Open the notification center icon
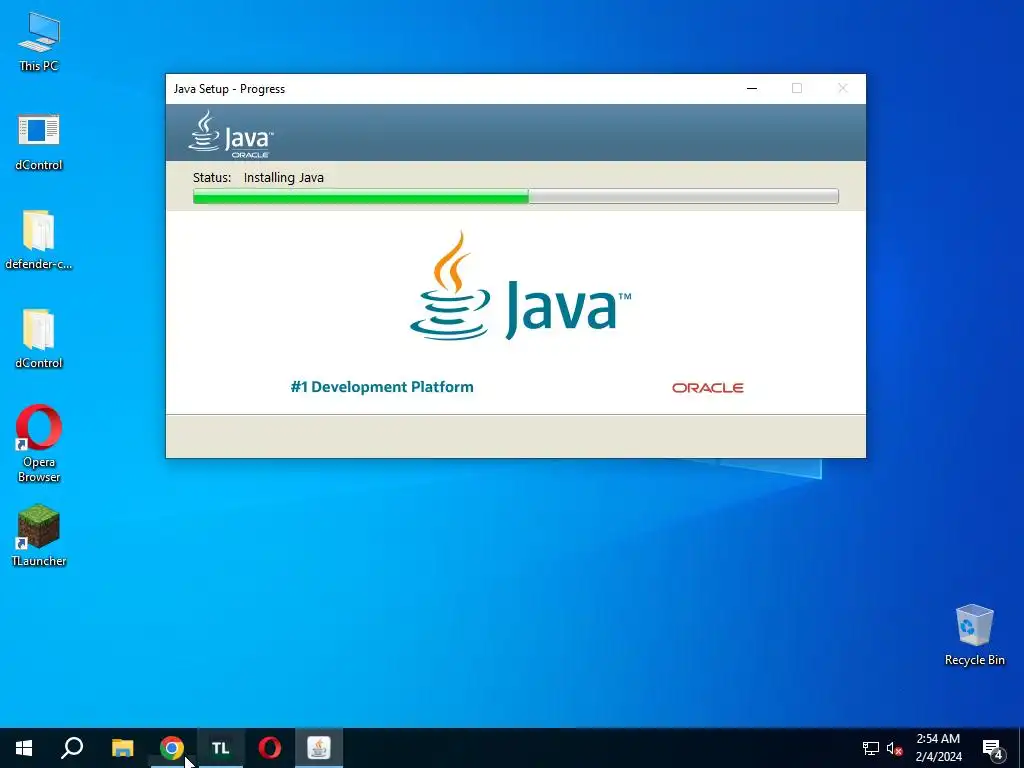 pos(992,748)
